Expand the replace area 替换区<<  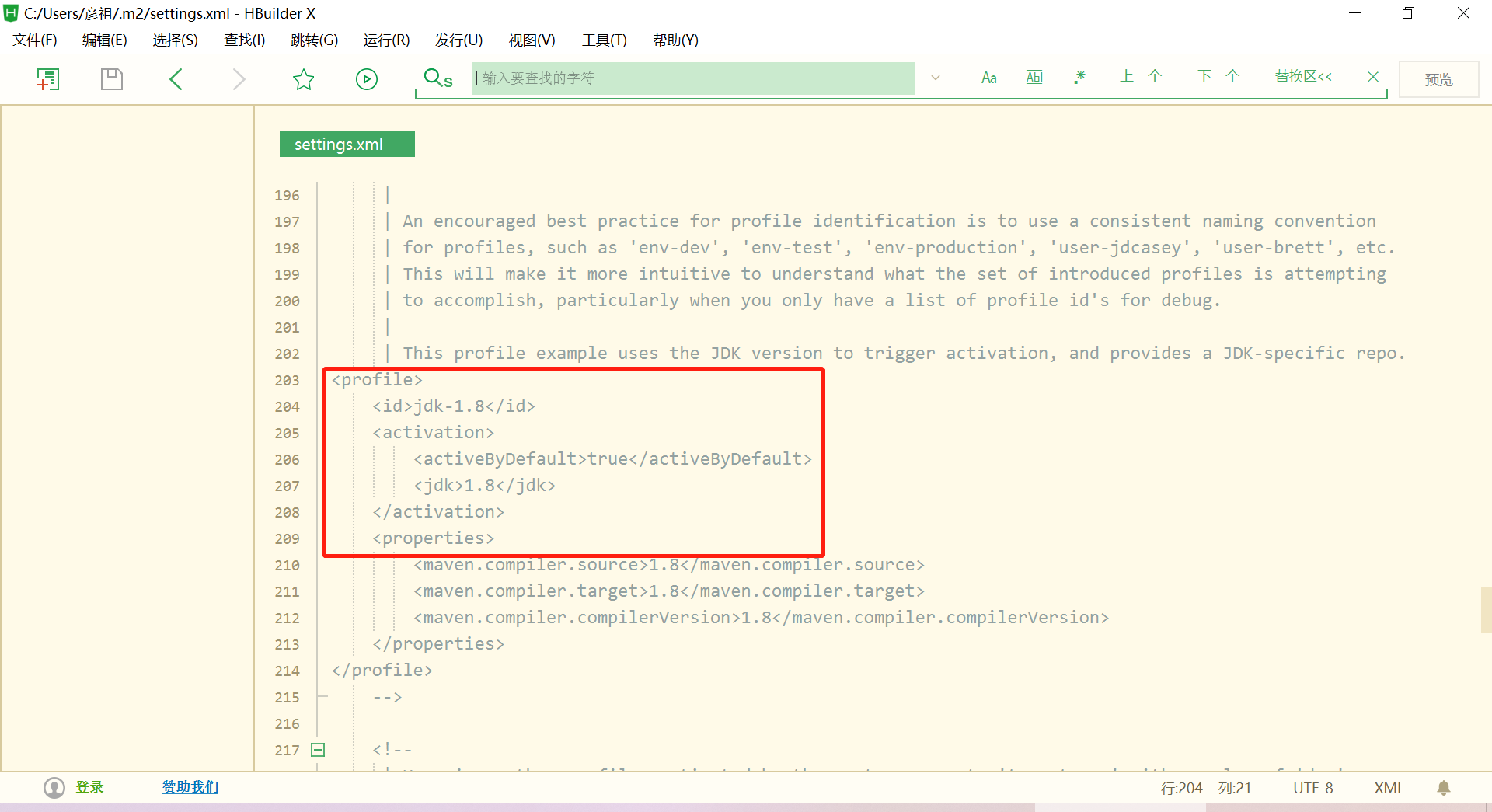[x=1303, y=76]
